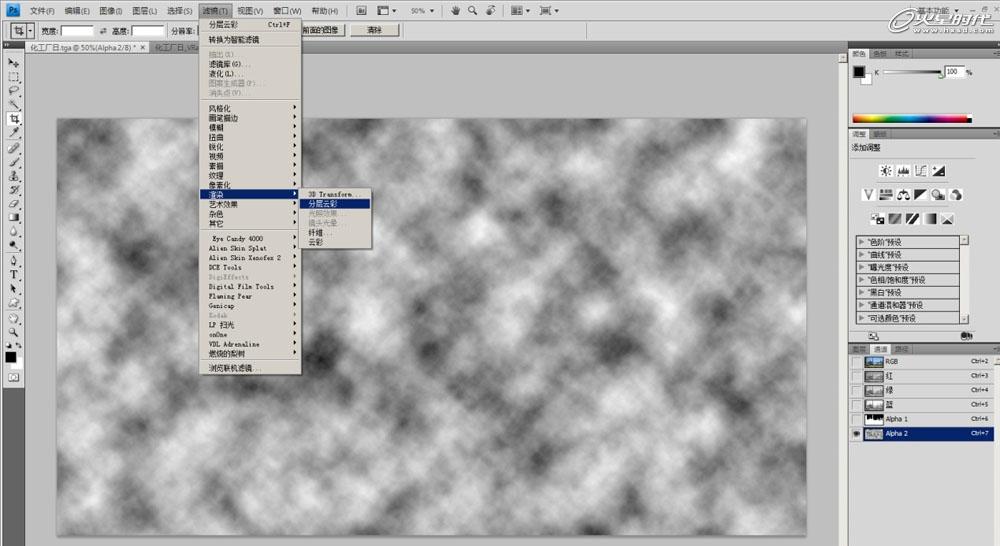Click the Zoom magnifier in application bar
This screenshot has height=546, width=1000.
(x=473, y=10)
